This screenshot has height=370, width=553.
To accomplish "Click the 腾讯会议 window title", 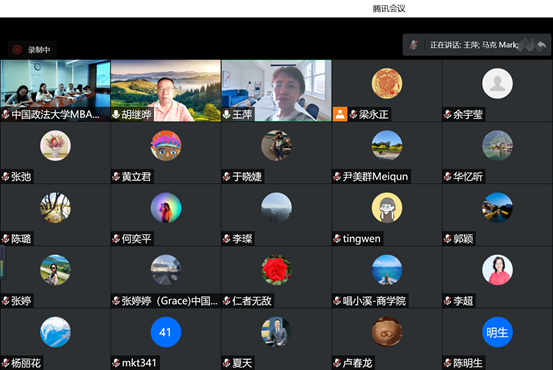I will point(389,8).
